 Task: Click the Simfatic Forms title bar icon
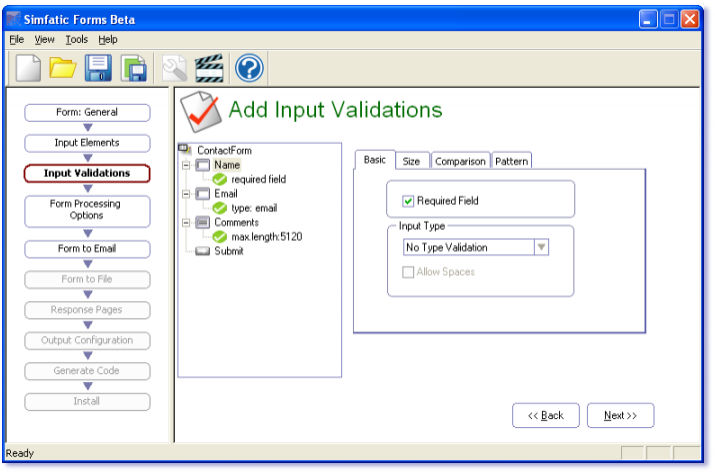click(13, 19)
